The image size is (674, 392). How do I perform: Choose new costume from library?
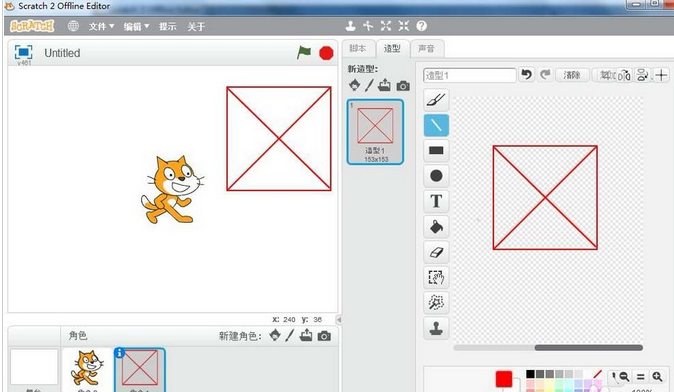(354, 85)
